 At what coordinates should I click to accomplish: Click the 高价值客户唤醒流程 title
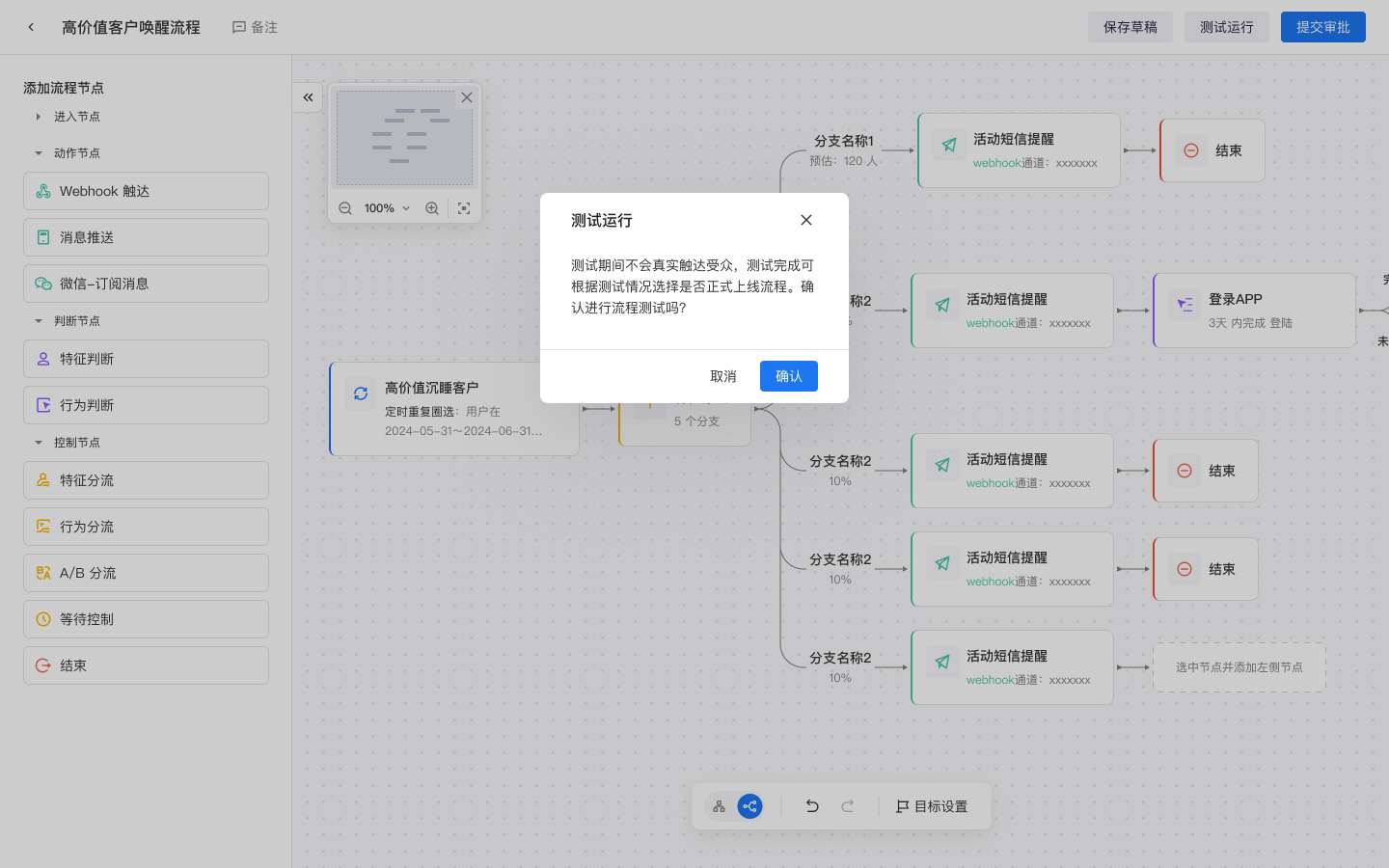point(131,27)
